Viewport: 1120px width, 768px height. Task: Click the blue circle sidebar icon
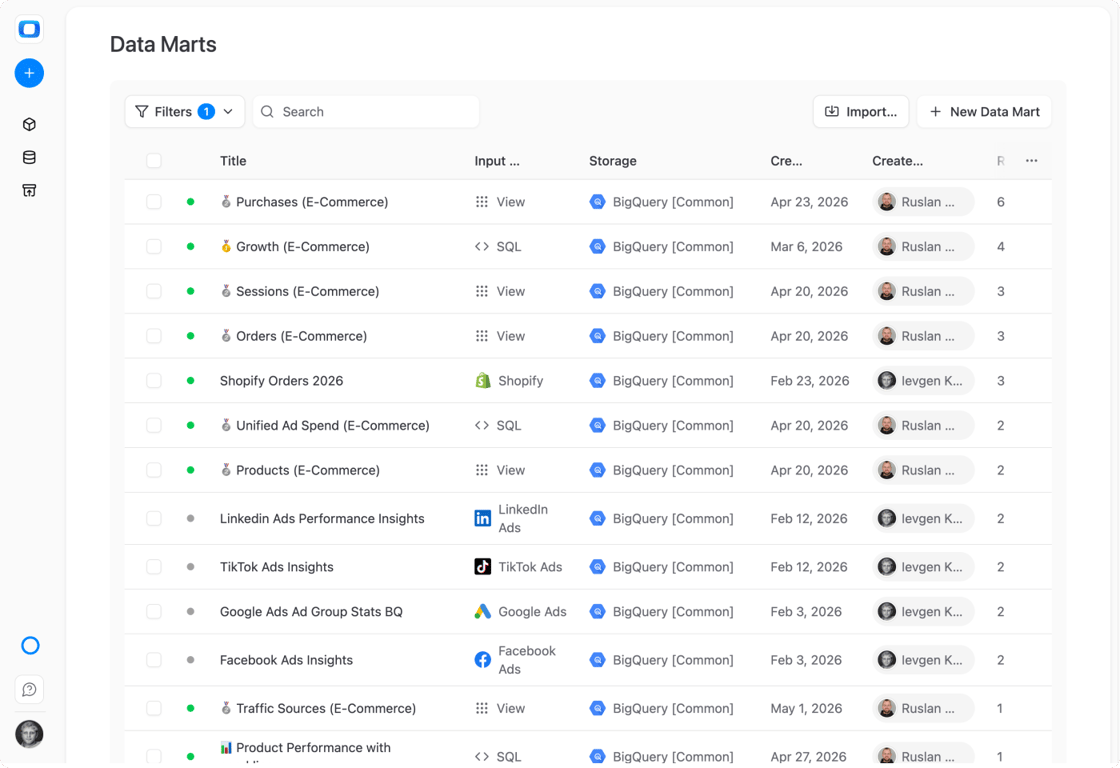[x=30, y=646]
